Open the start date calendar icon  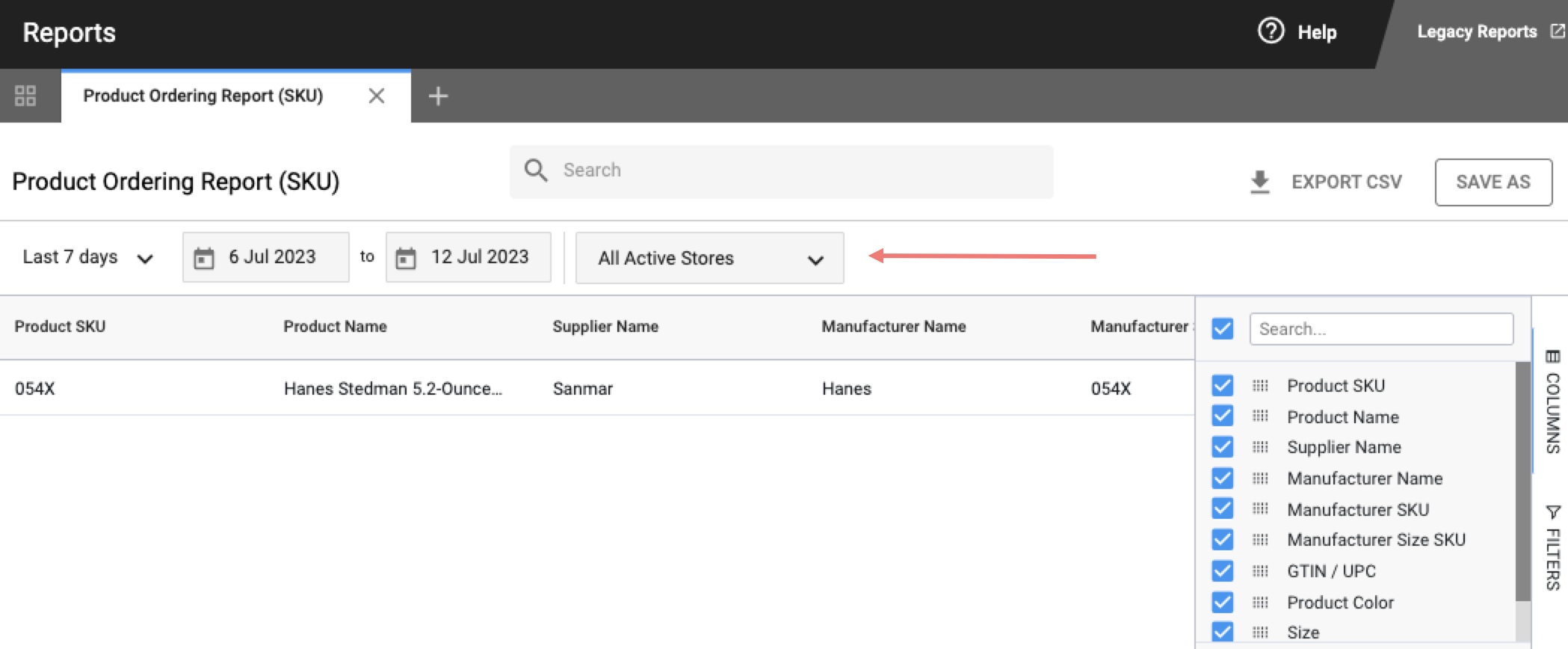coord(204,258)
